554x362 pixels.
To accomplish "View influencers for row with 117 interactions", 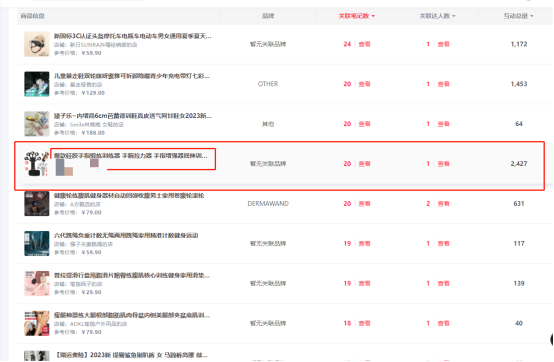I will (443, 244).
